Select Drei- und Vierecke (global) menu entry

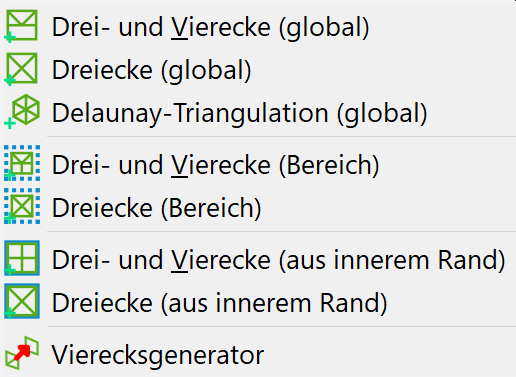pyautogui.click(x=258, y=27)
